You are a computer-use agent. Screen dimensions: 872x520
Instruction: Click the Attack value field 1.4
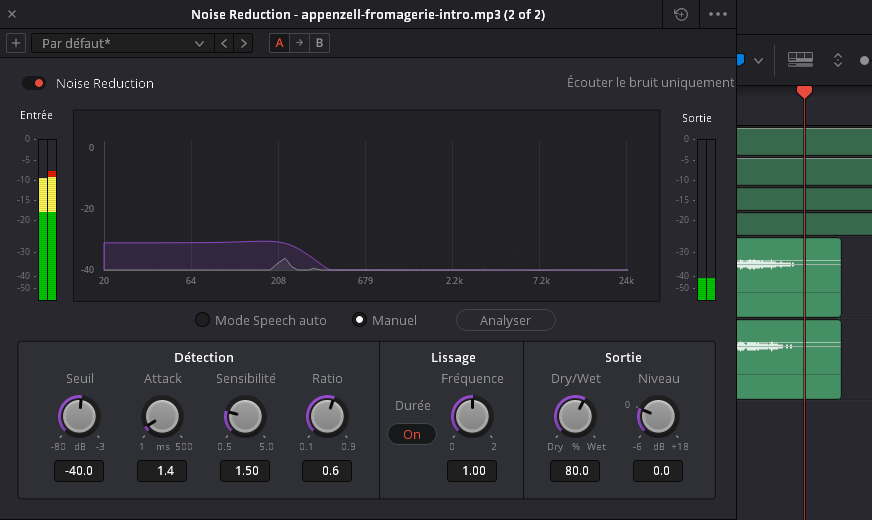(162, 471)
